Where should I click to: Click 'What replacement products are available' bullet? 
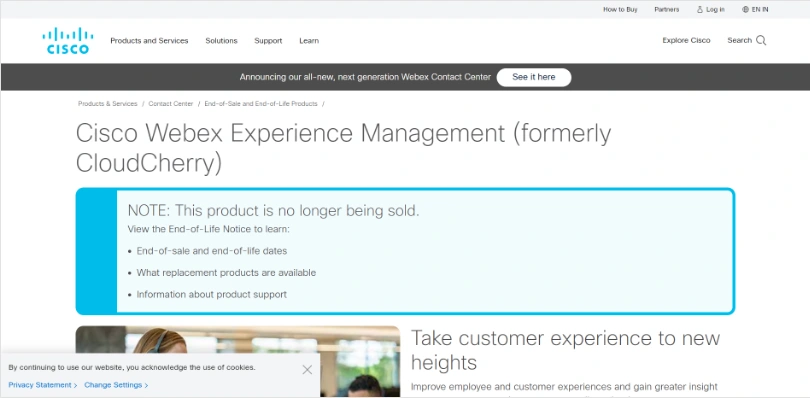[x=226, y=272]
